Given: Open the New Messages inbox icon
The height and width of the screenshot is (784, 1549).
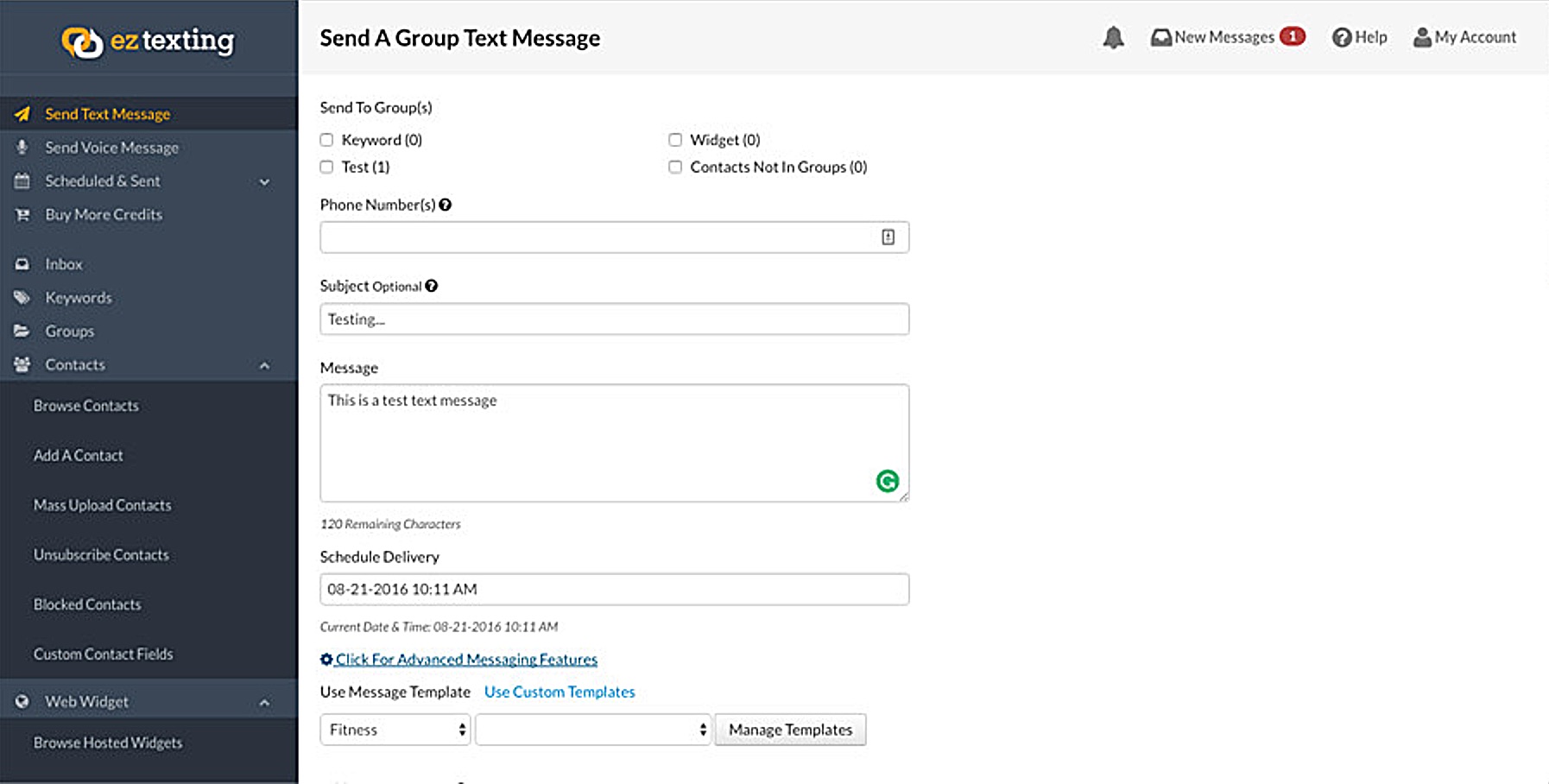Looking at the screenshot, I should click(1161, 38).
